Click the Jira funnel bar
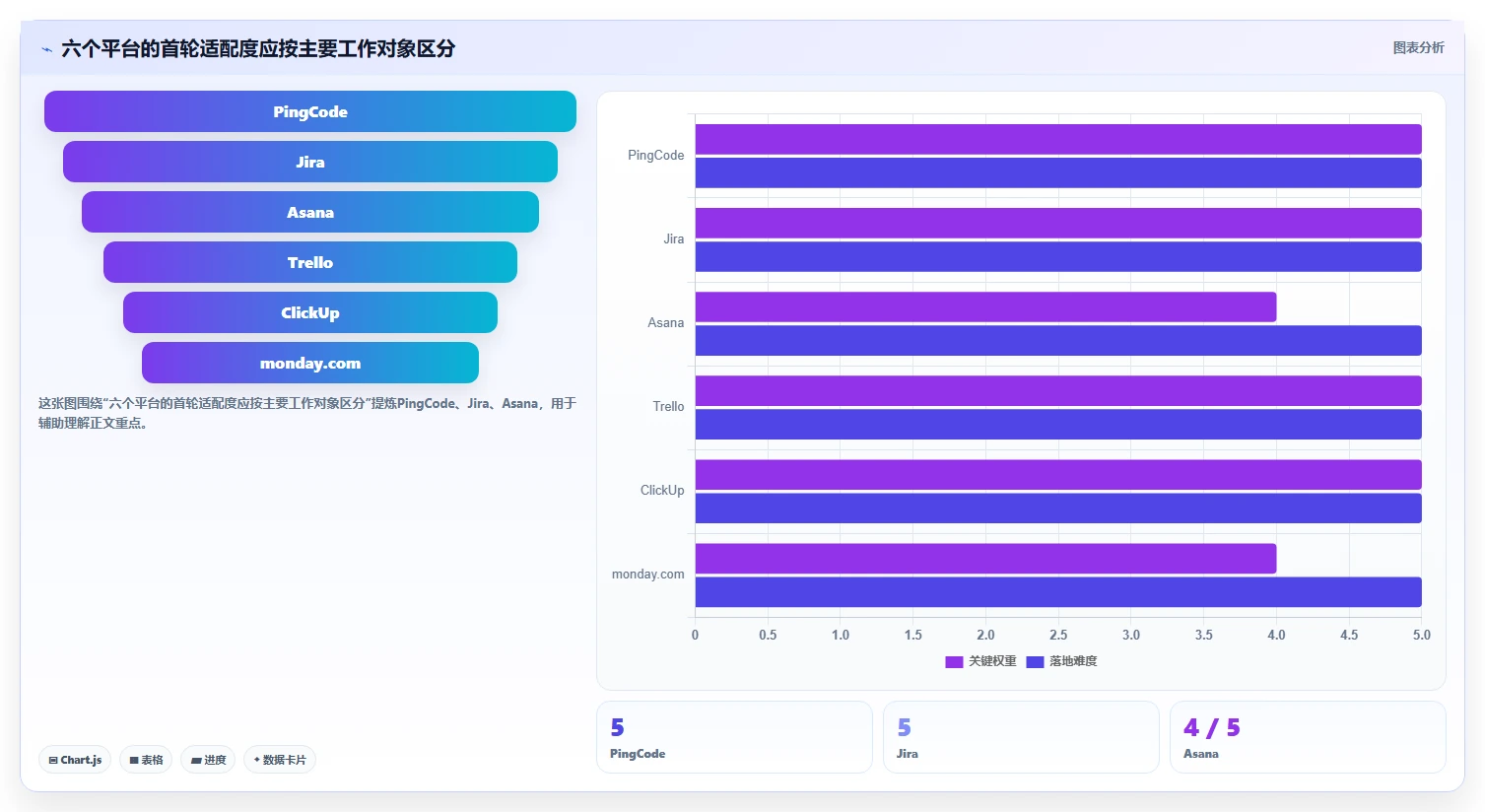The width and height of the screenshot is (1485, 812). (310, 162)
